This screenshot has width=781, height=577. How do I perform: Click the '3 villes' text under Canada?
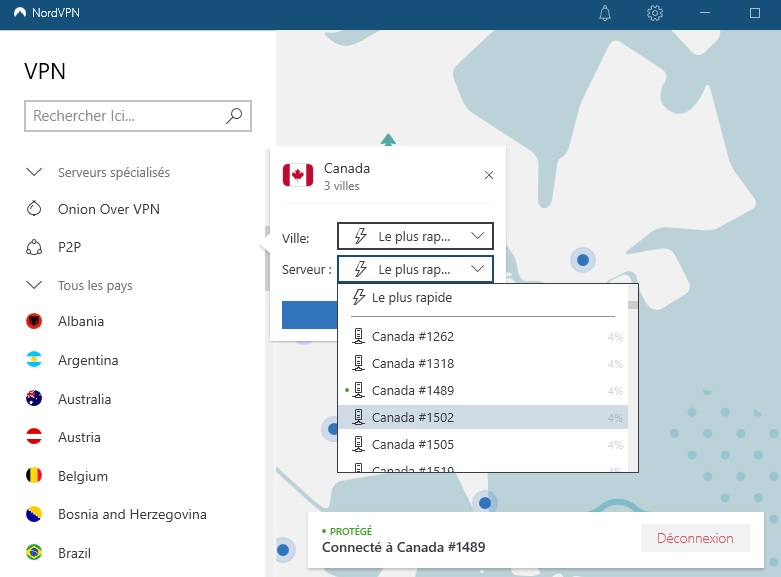pyautogui.click(x=341, y=186)
